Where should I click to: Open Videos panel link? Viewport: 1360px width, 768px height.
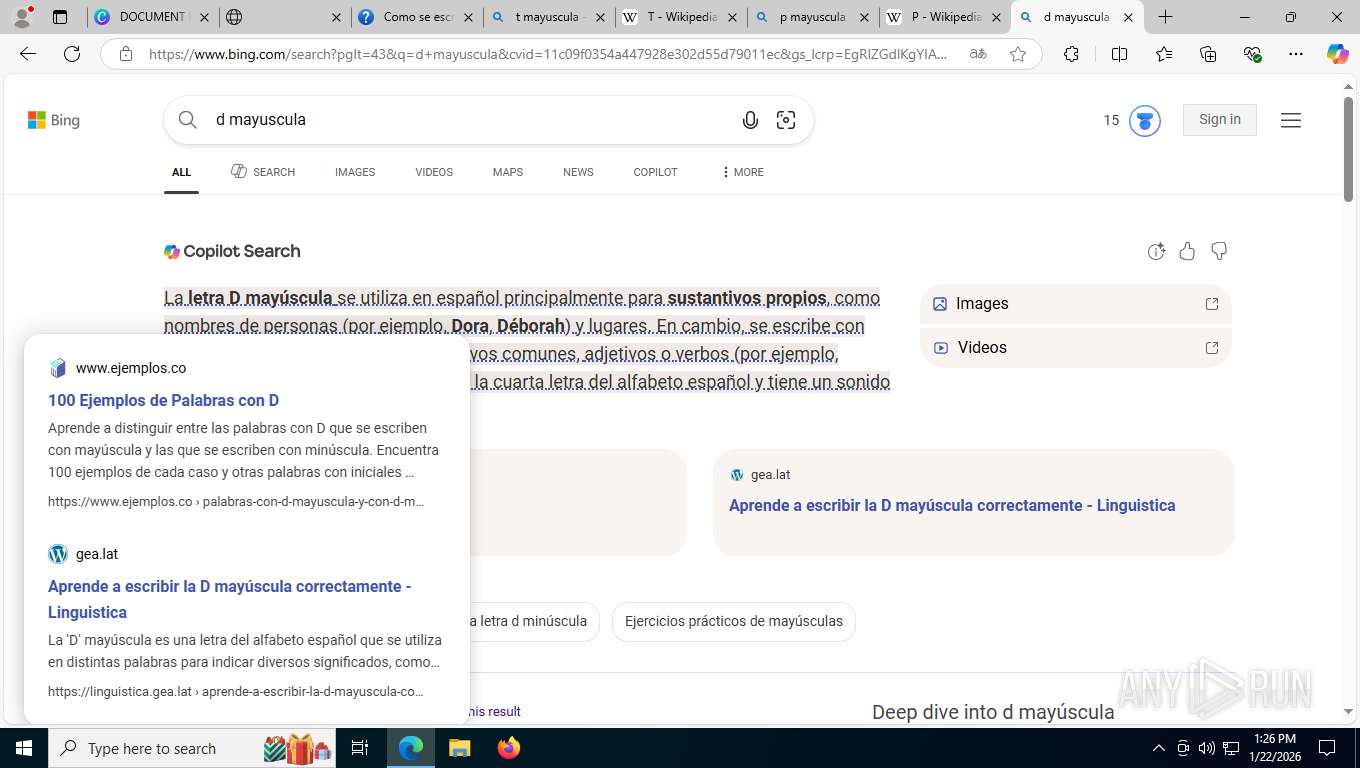(x=1075, y=348)
